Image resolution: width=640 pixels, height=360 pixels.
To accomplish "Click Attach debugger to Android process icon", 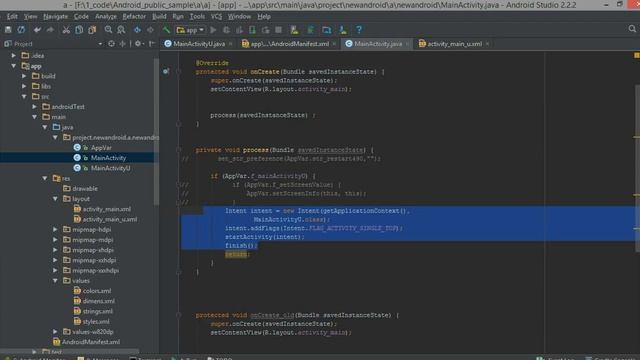I will 252,29.
